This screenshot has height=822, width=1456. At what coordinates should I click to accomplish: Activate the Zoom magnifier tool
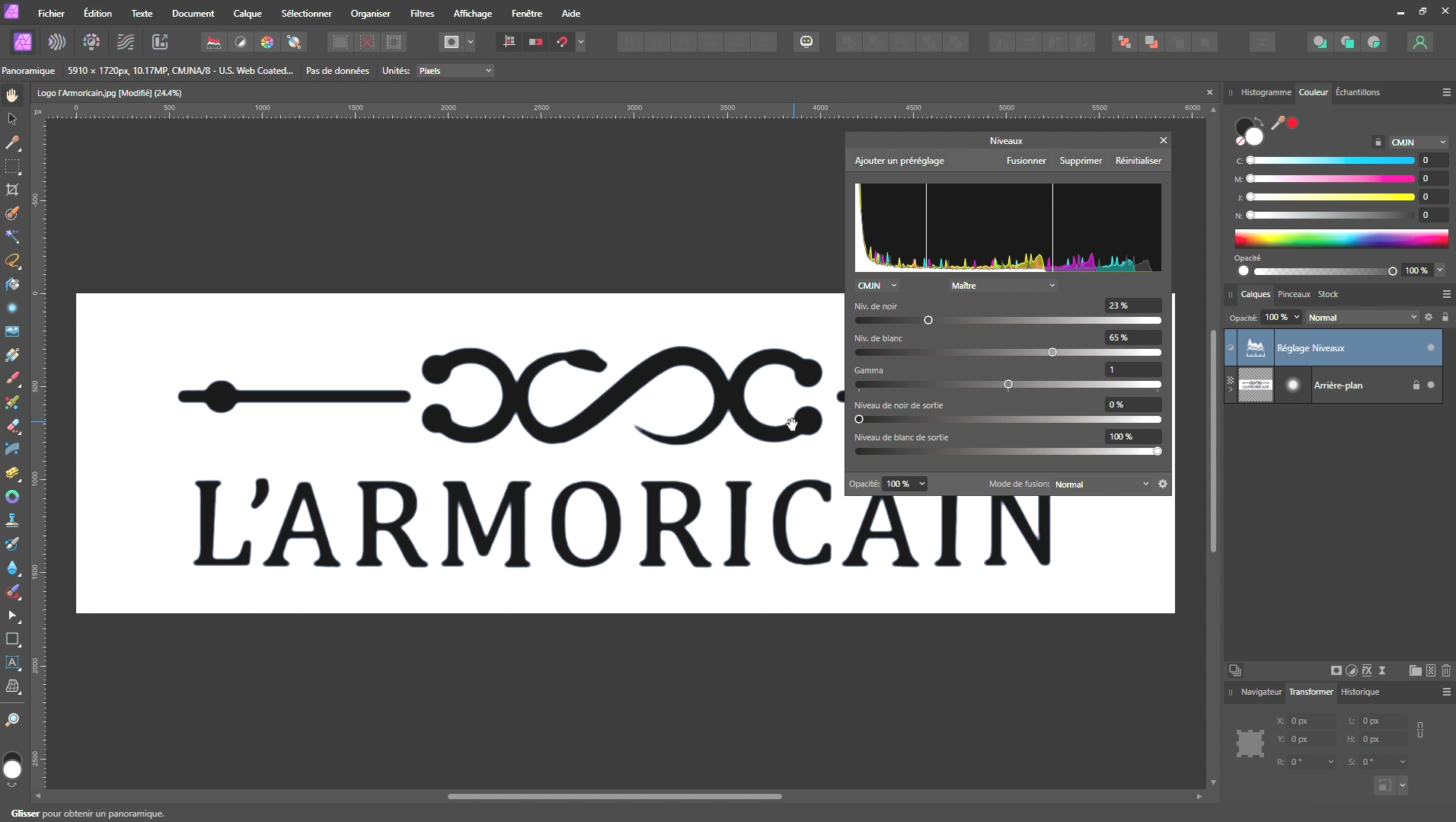(12, 720)
